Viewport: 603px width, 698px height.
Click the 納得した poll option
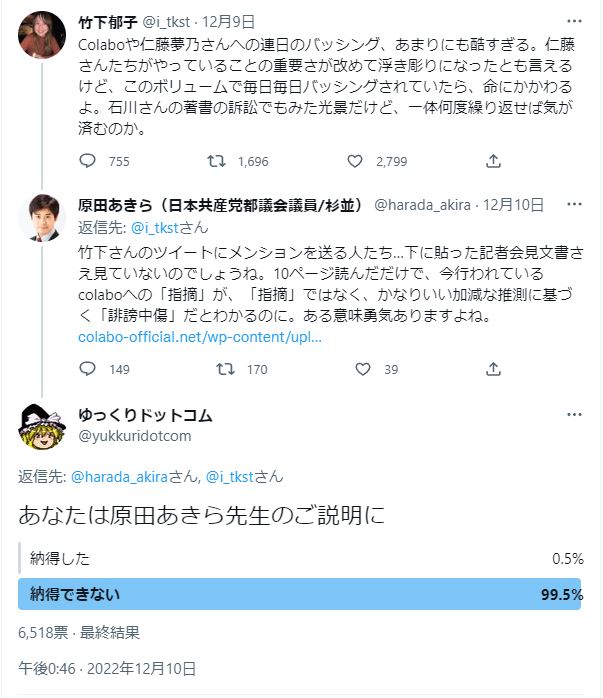click(x=300, y=556)
